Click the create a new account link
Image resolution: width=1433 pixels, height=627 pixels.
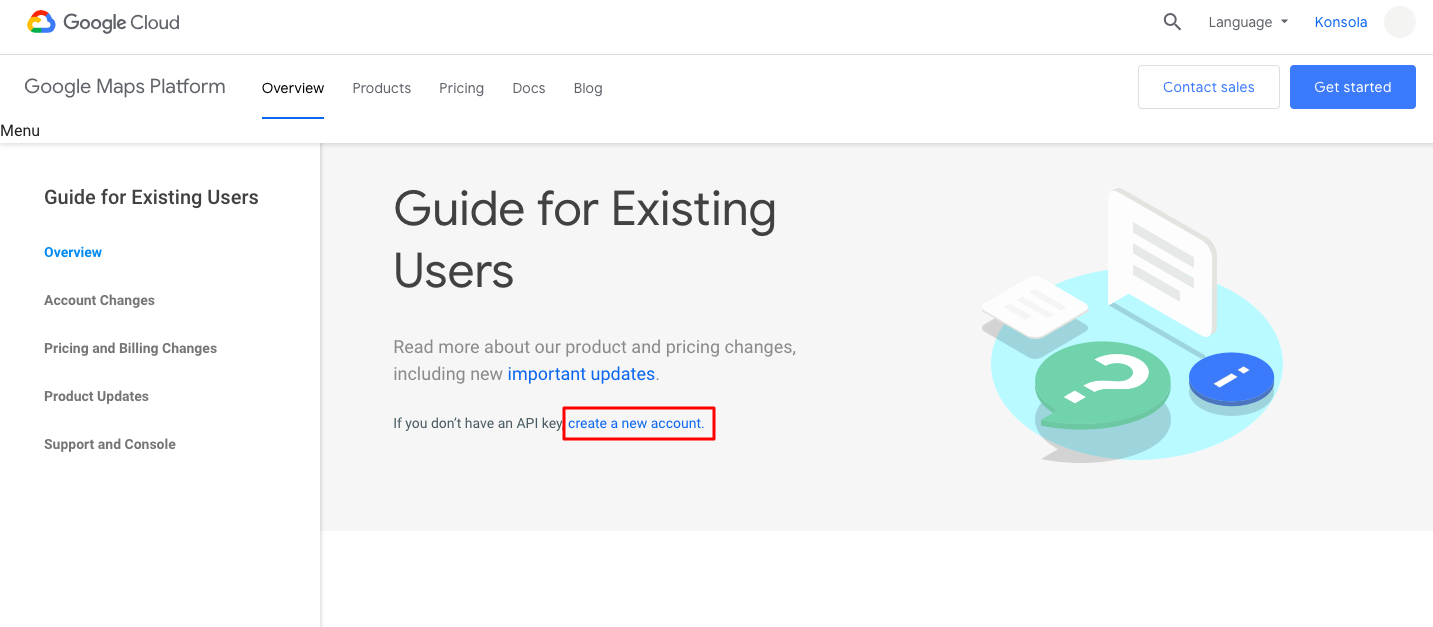[x=635, y=424]
